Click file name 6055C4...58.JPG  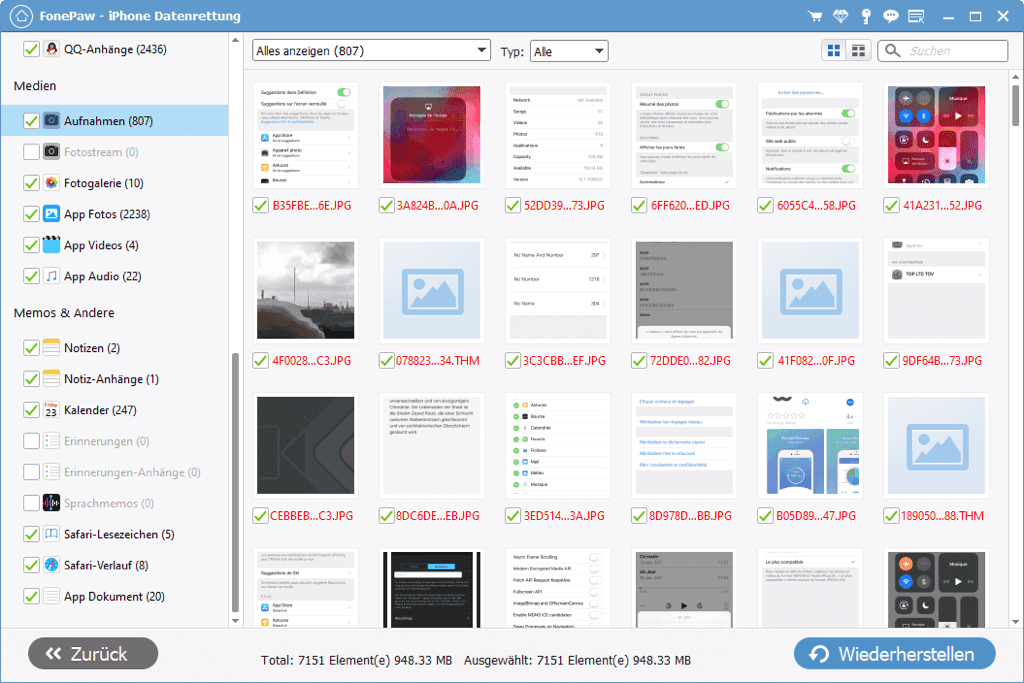(816, 206)
